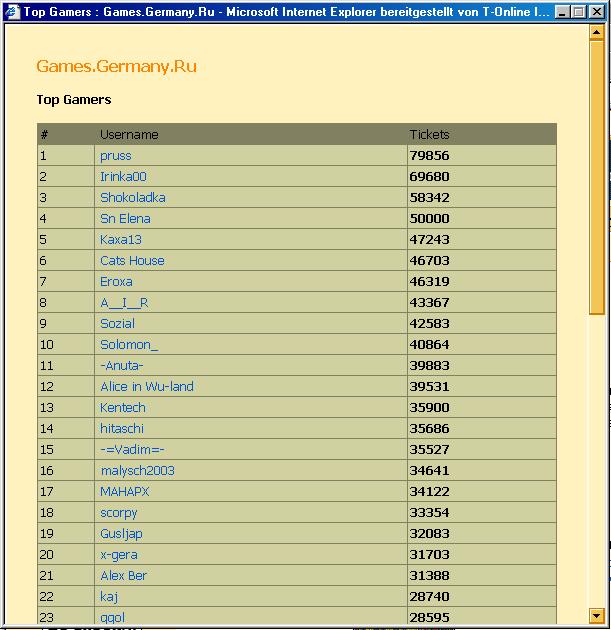Click the scrollbar down arrow
The image size is (611, 630).
(597, 615)
